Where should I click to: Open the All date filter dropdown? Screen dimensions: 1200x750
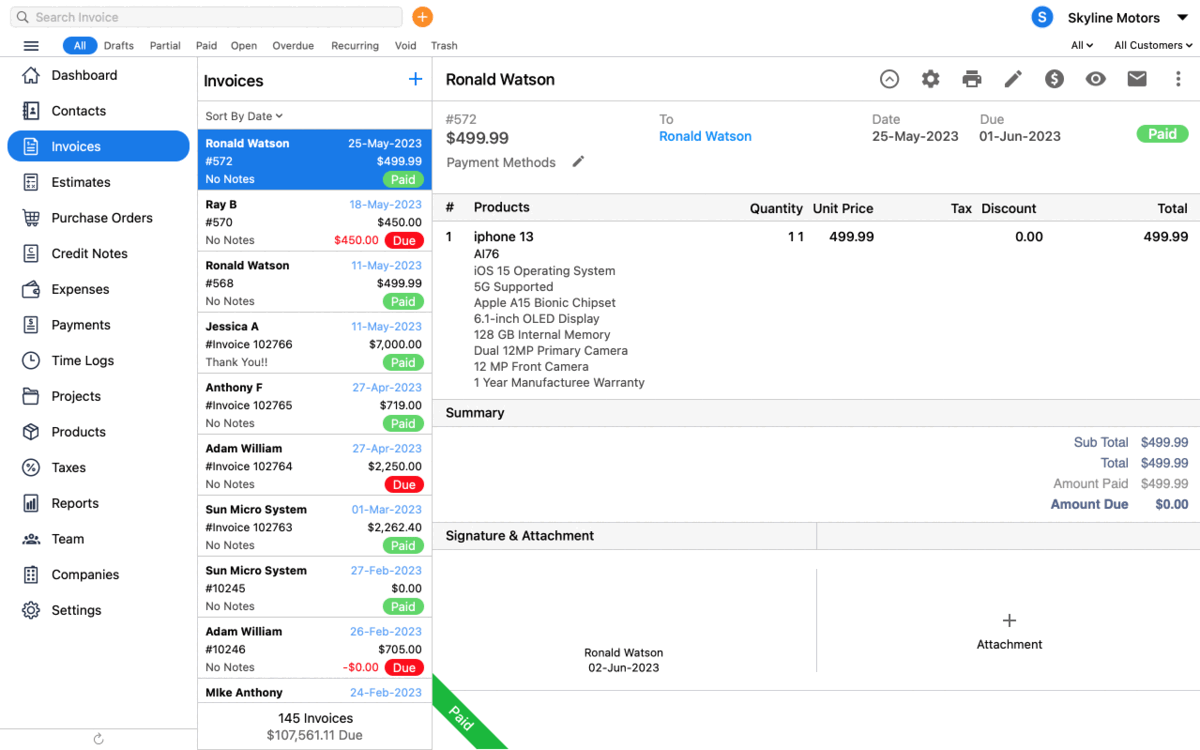(1082, 45)
